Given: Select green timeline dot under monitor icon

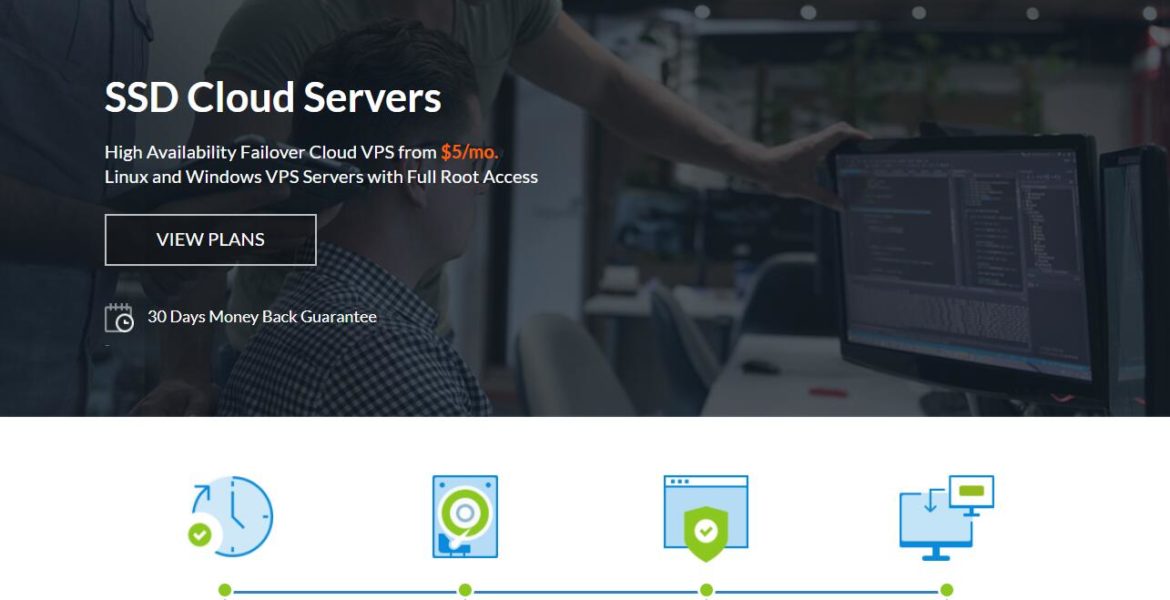Looking at the screenshot, I should [946, 591].
